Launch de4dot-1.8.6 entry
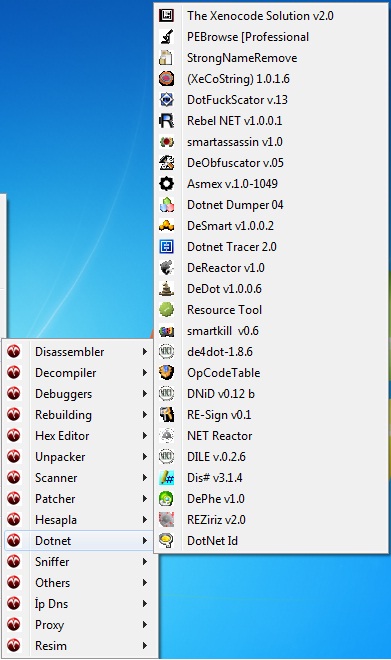This screenshot has width=391, height=660. [271, 351]
